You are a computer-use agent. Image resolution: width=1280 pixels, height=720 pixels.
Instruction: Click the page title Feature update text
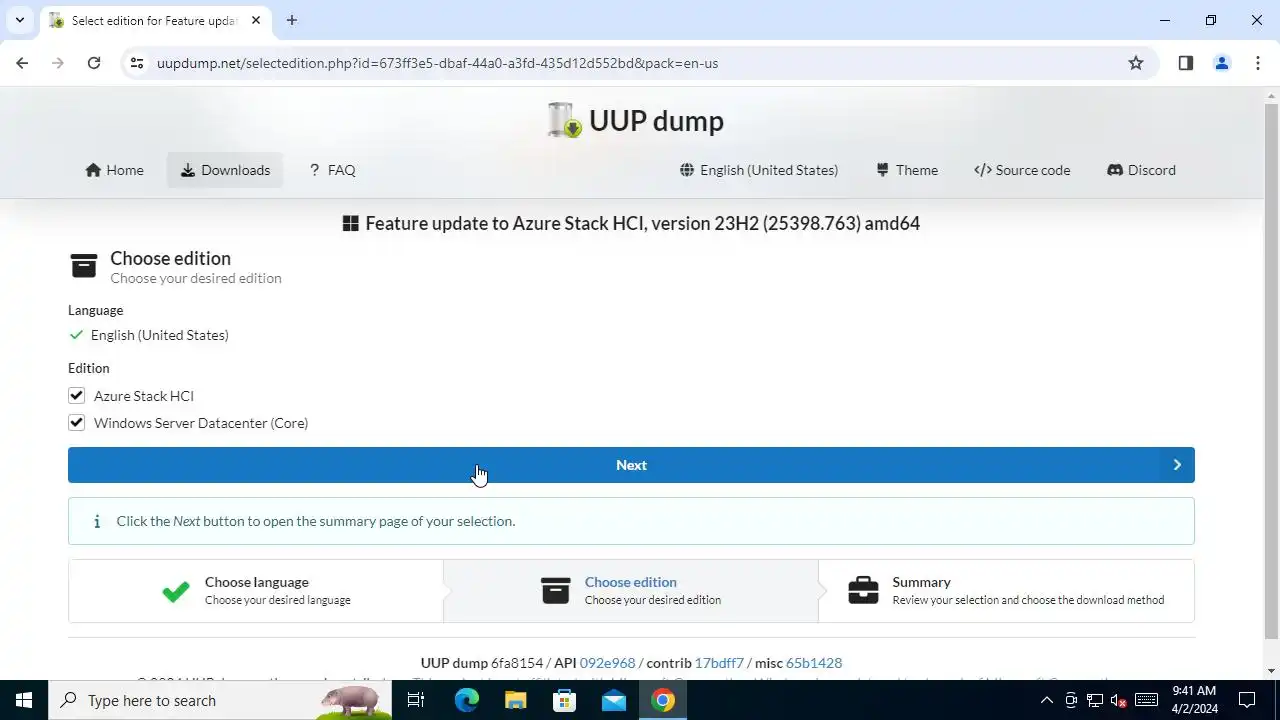643,223
